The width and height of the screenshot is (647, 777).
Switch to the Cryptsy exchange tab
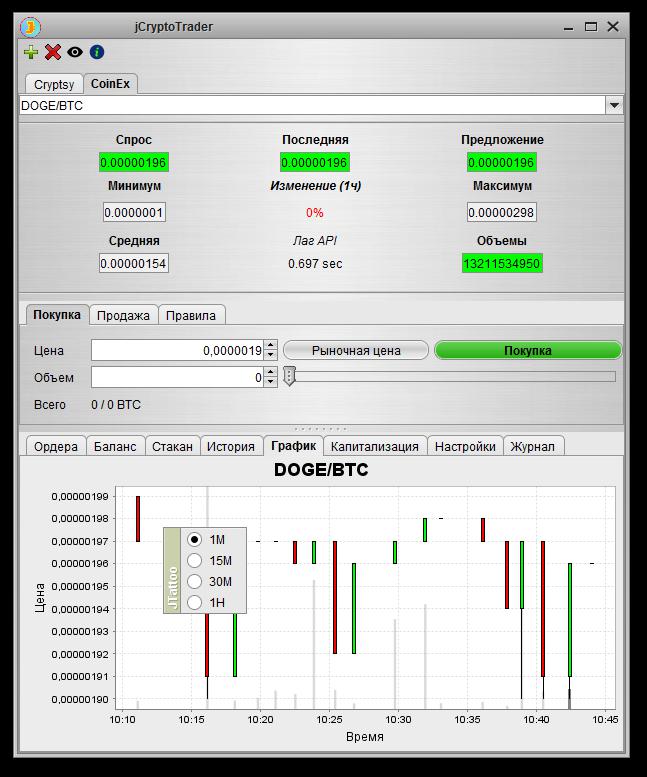54,84
